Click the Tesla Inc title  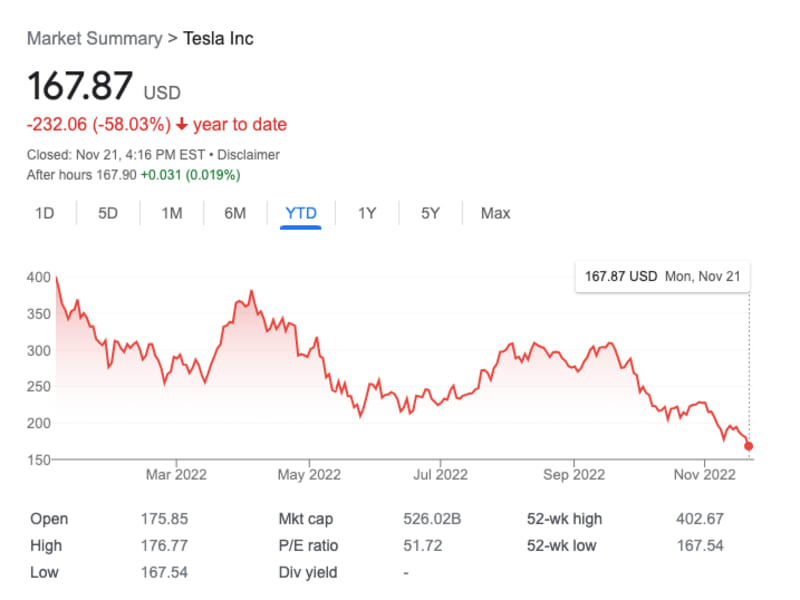click(218, 39)
